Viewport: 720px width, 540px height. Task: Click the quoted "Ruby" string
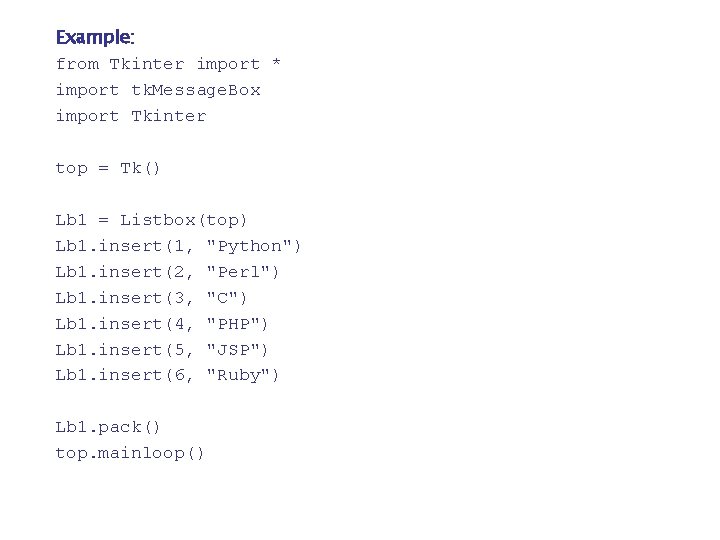pos(242,376)
